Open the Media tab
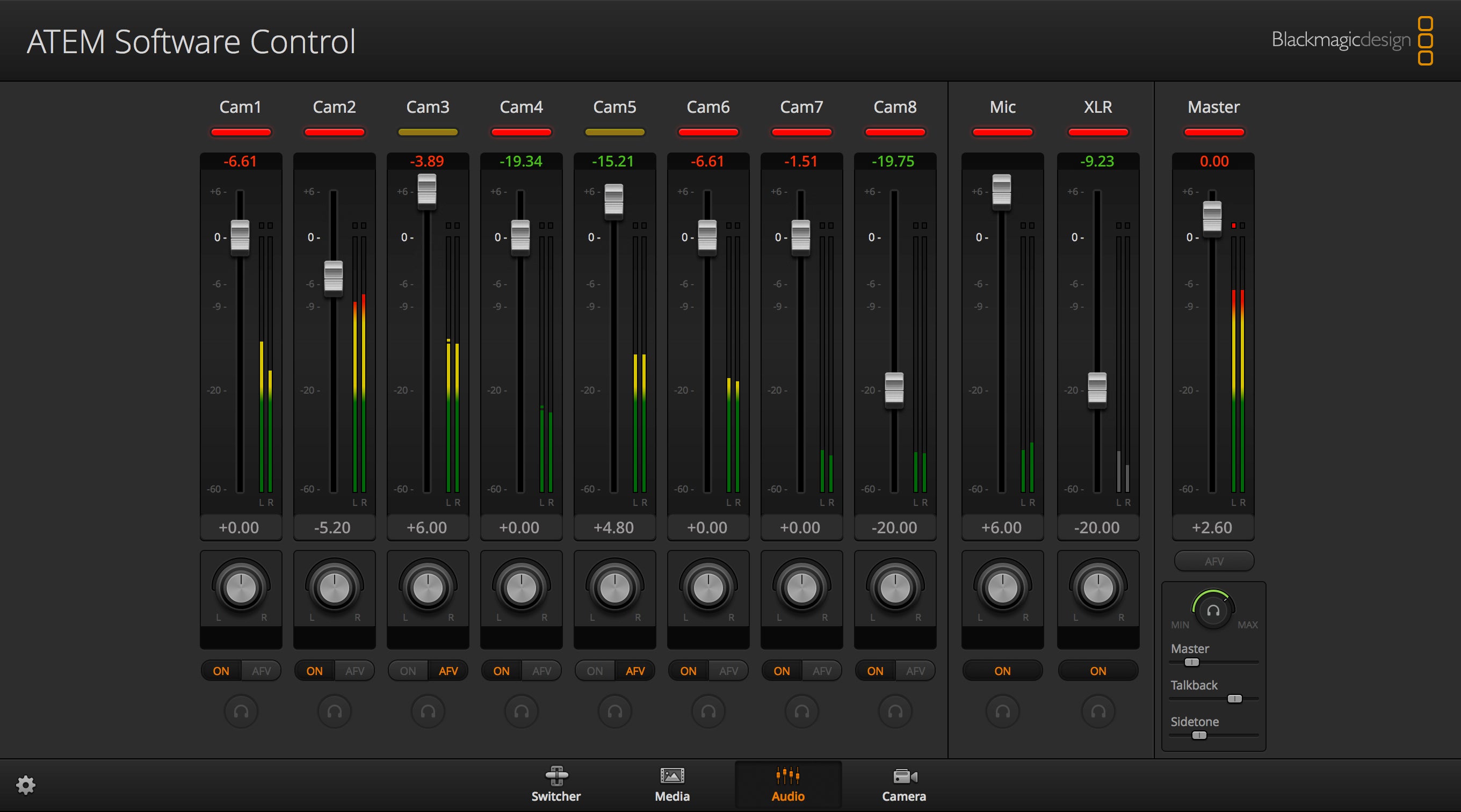The width and height of the screenshot is (1461, 812). (x=672, y=785)
